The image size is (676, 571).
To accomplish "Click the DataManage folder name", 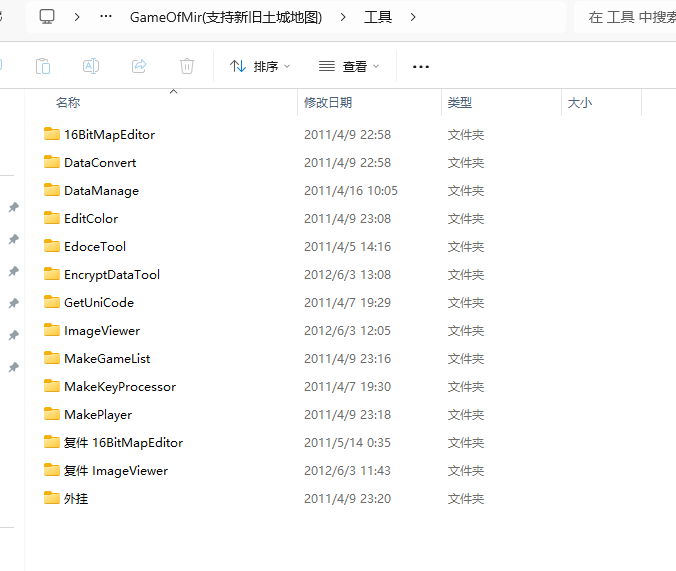I will (101, 191).
